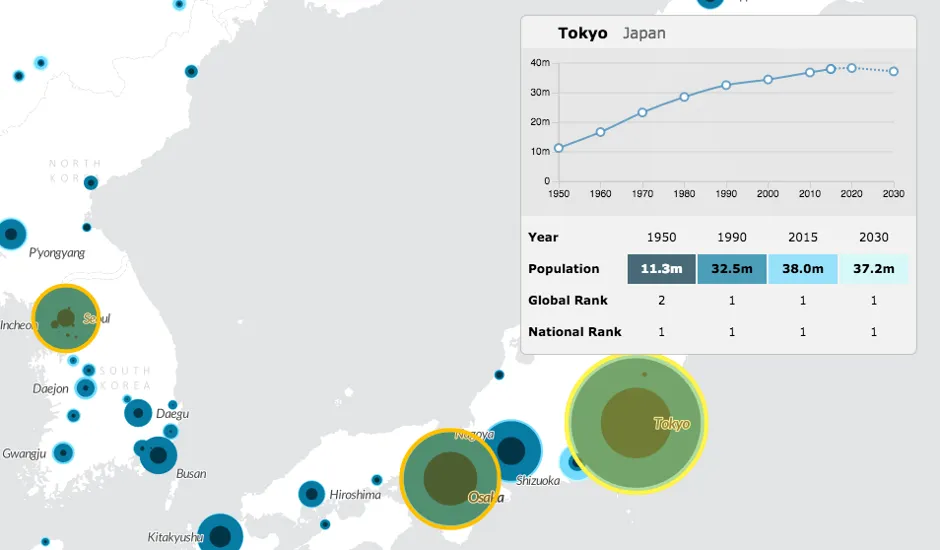
Task: Click the Hiroshima map label
Action: click(355, 495)
